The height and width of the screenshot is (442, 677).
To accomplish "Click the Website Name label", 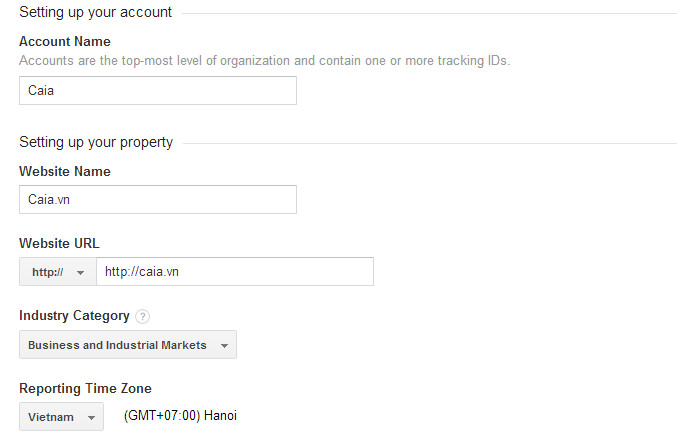I will coord(65,171).
